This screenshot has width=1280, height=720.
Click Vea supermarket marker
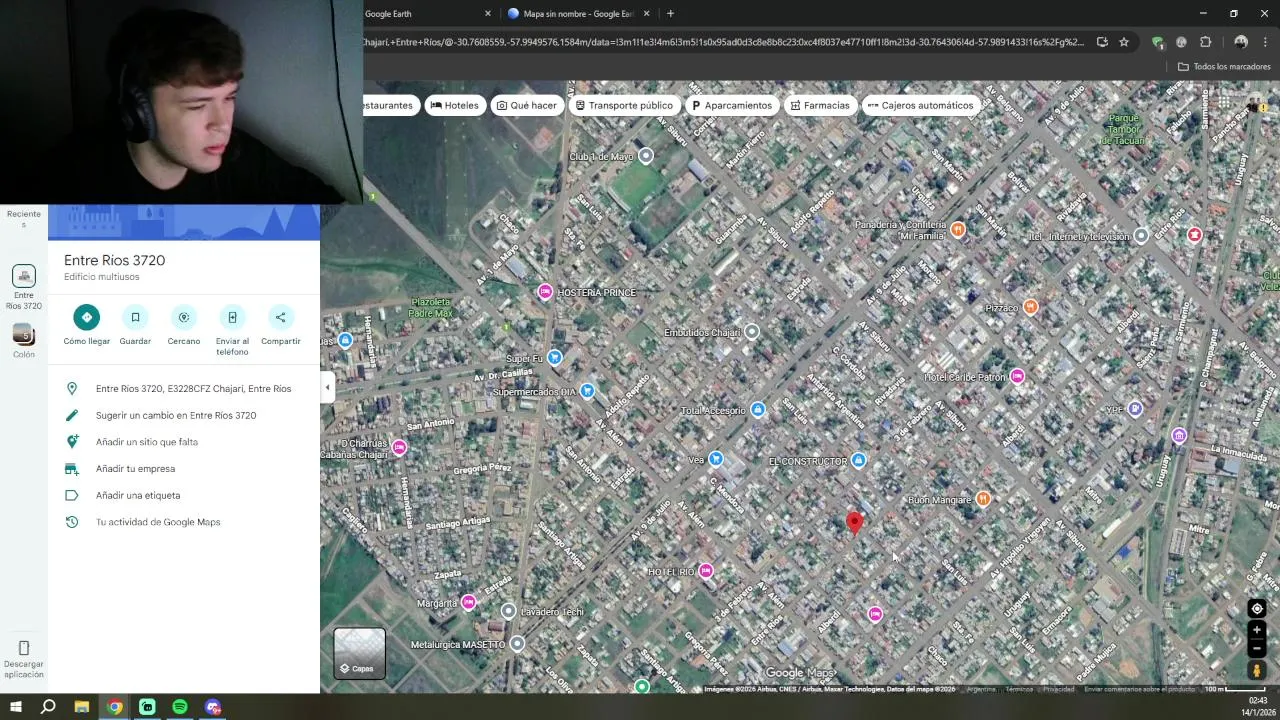[716, 459]
